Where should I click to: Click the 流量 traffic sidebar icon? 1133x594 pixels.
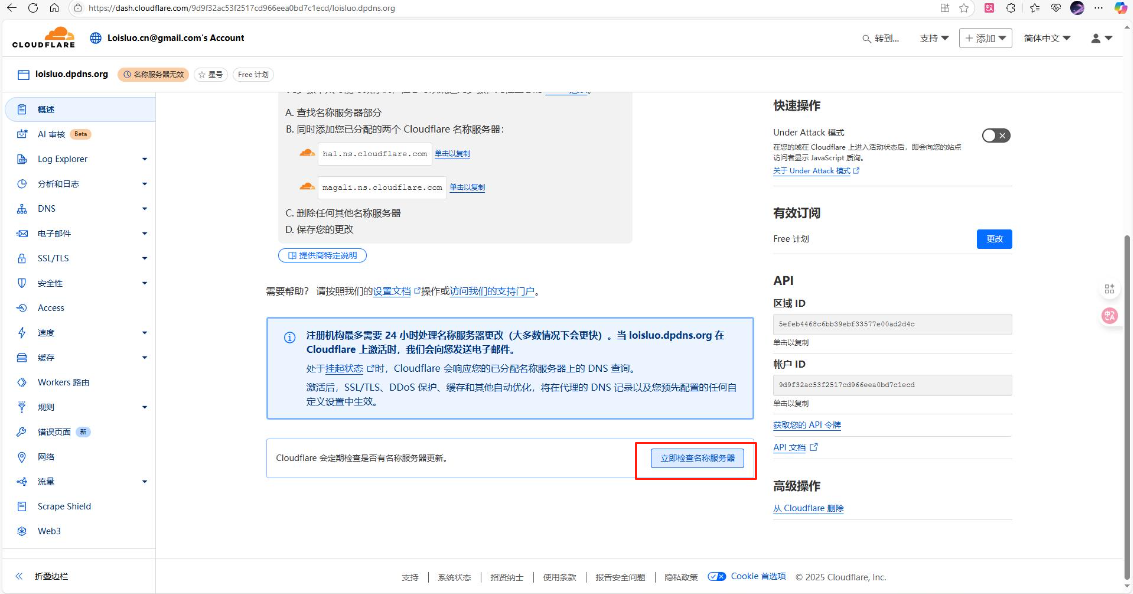[x=22, y=481]
